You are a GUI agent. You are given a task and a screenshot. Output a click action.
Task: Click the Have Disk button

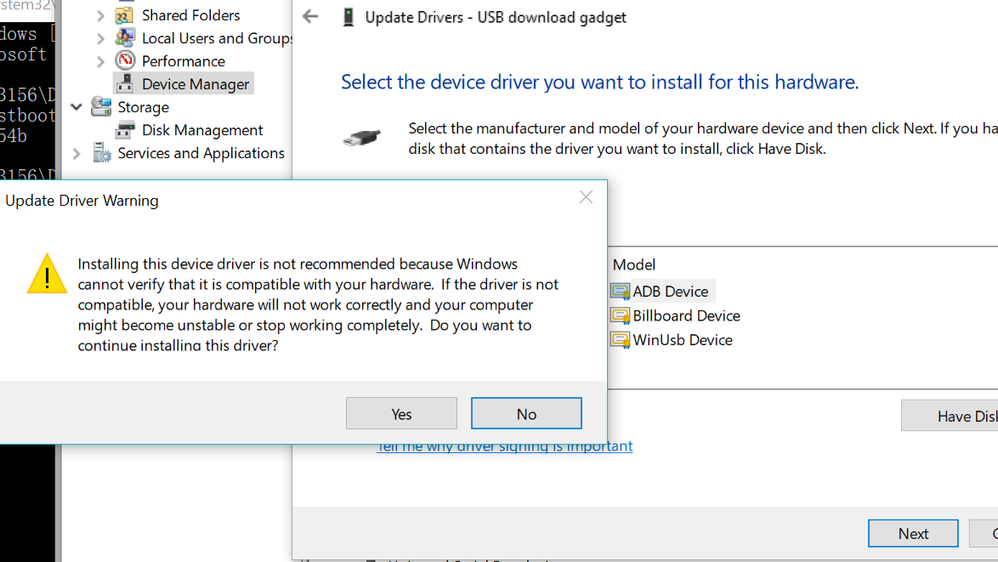tap(950, 416)
